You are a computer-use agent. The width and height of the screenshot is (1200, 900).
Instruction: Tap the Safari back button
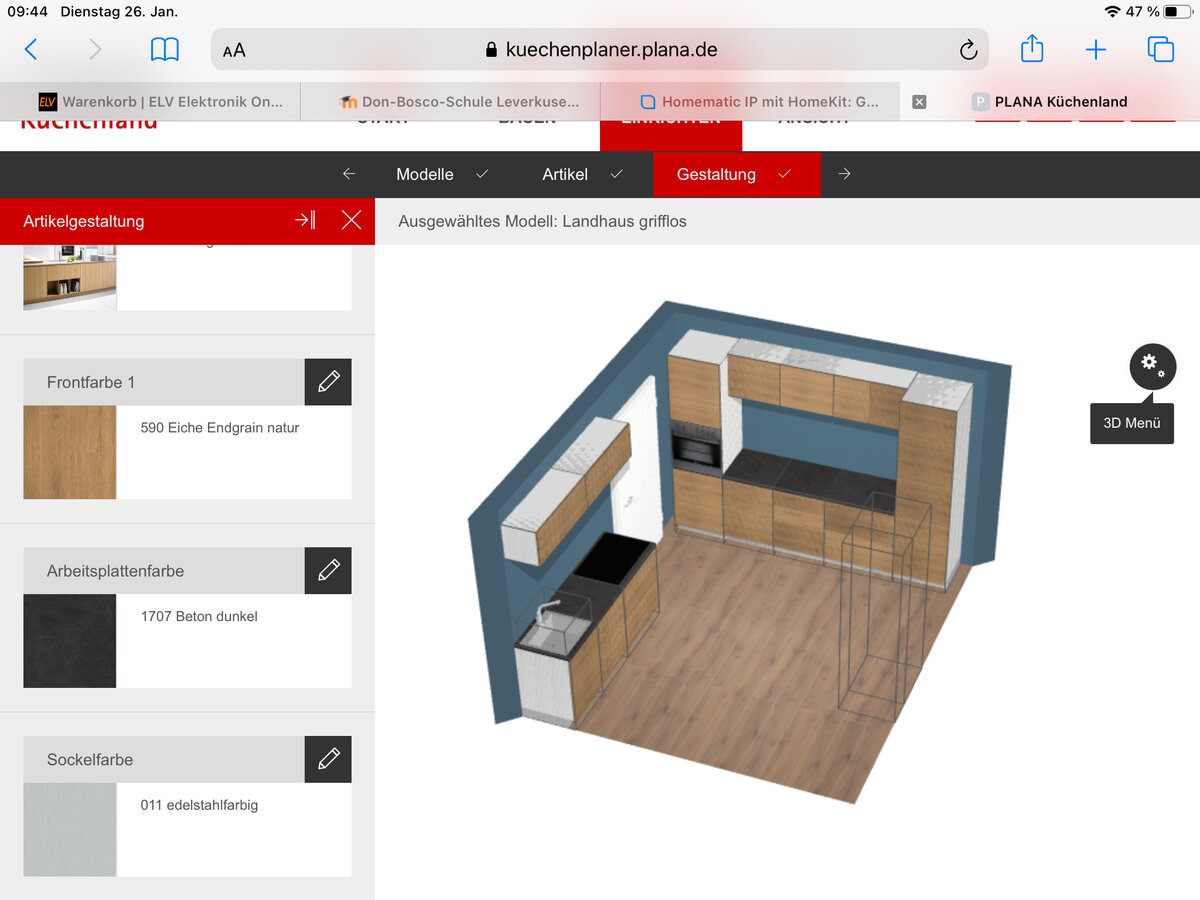(31, 49)
